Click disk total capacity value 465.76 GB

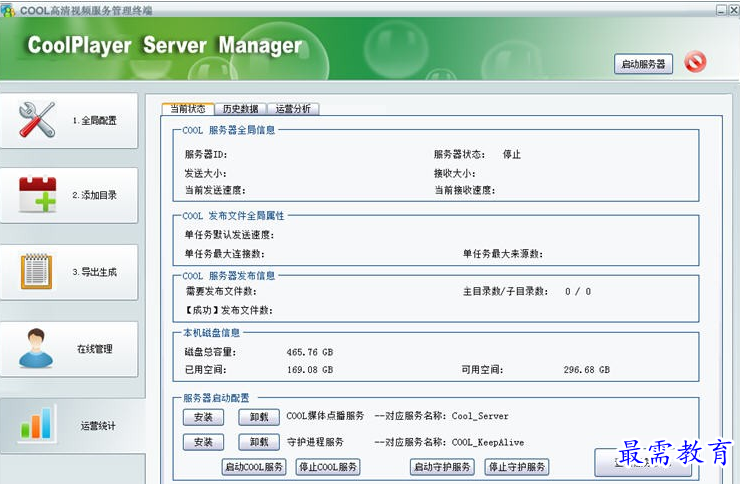click(310, 352)
